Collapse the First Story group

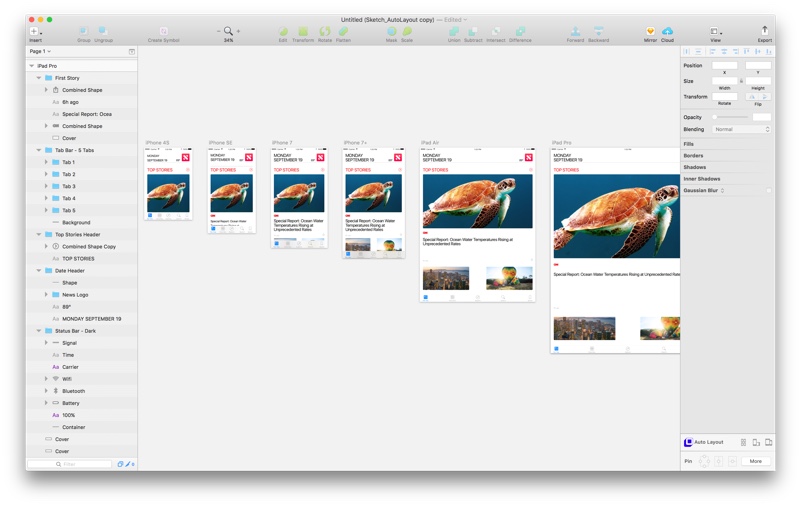39,78
